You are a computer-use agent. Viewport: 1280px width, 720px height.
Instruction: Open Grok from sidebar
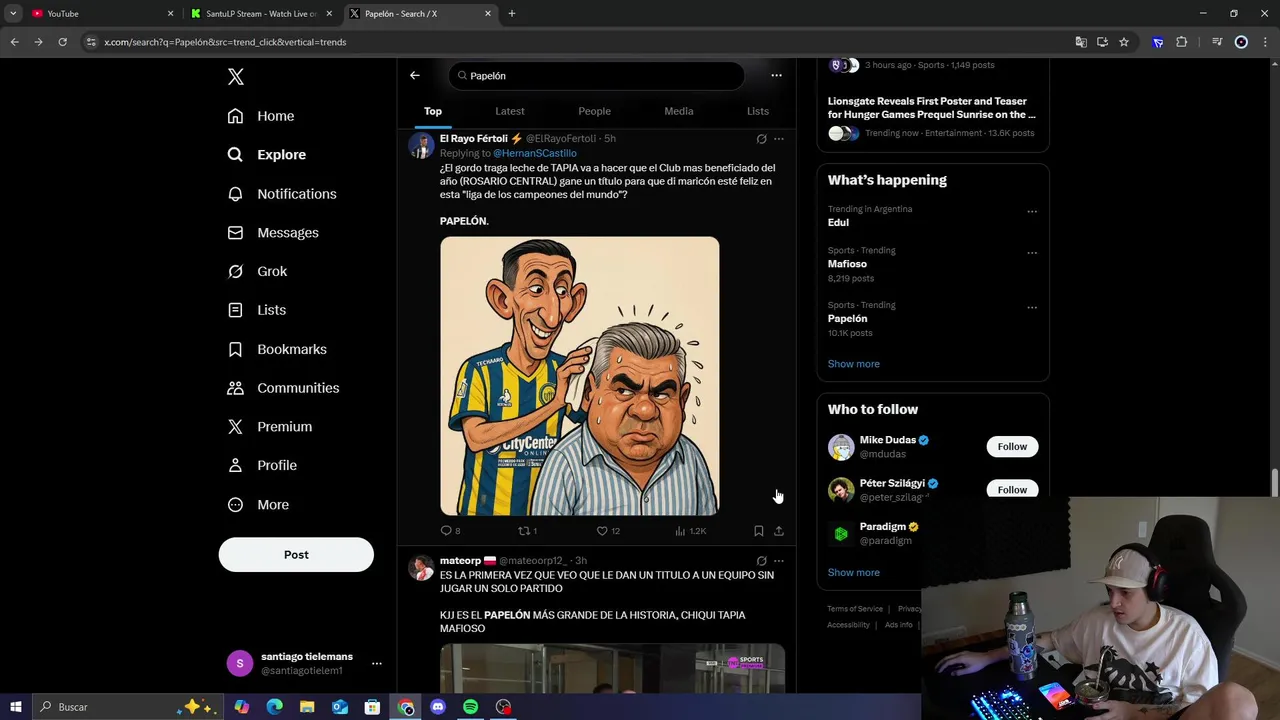(x=257, y=271)
